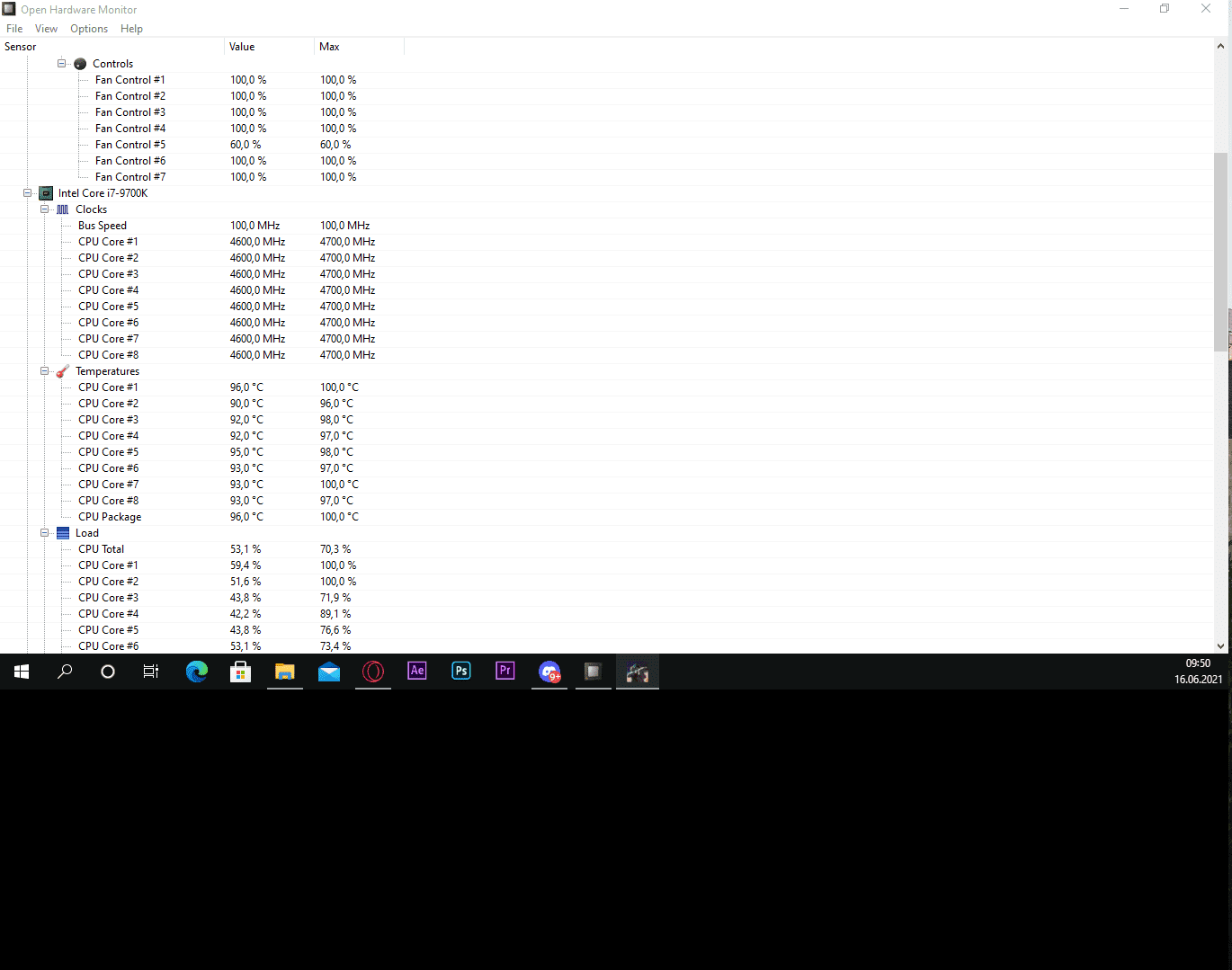The height and width of the screenshot is (970, 1232).
Task: Open Cortana from the taskbar
Action: (x=108, y=672)
